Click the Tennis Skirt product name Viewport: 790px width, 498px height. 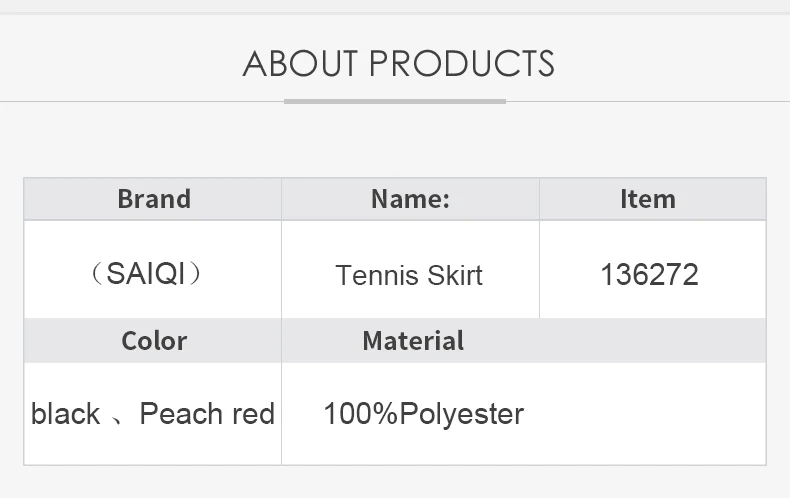[409, 275]
